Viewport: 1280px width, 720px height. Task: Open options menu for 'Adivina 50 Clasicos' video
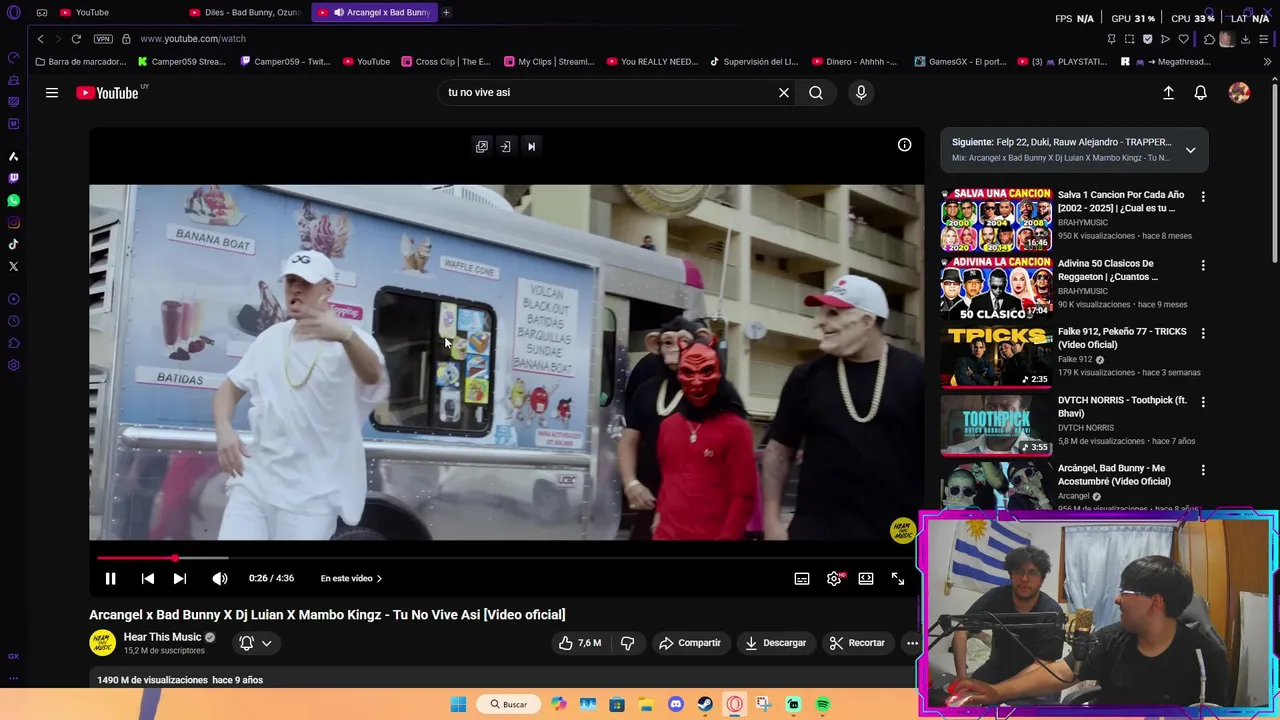tap(1203, 265)
